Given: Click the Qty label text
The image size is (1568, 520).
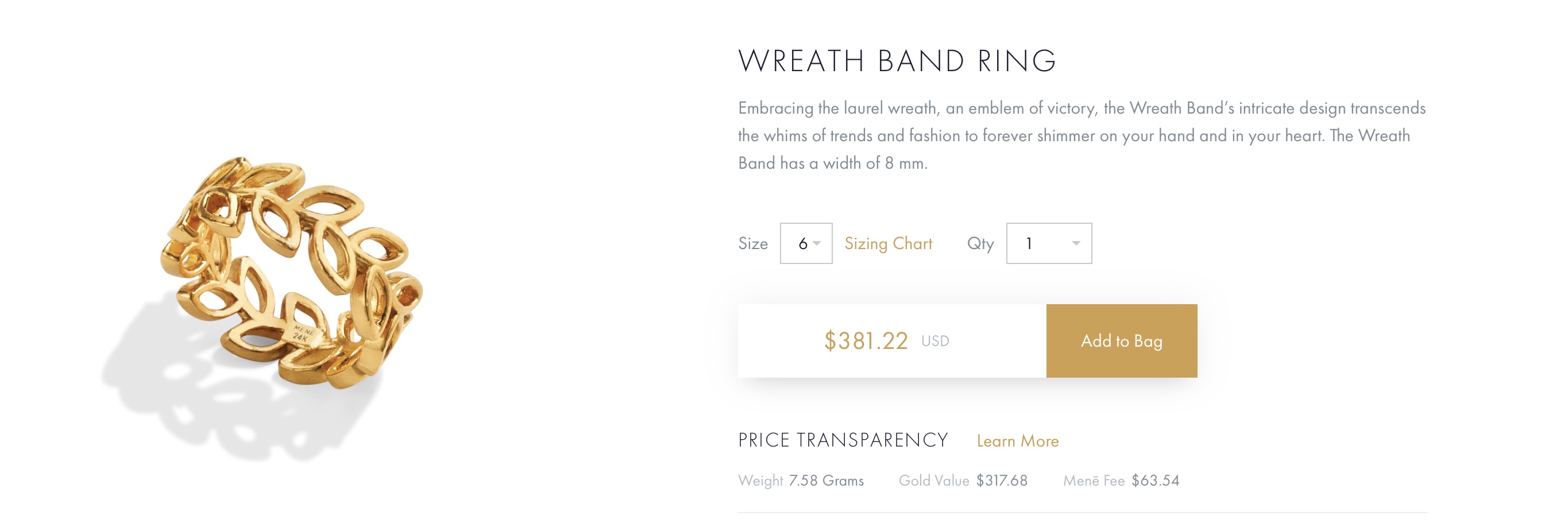Looking at the screenshot, I should click(980, 243).
